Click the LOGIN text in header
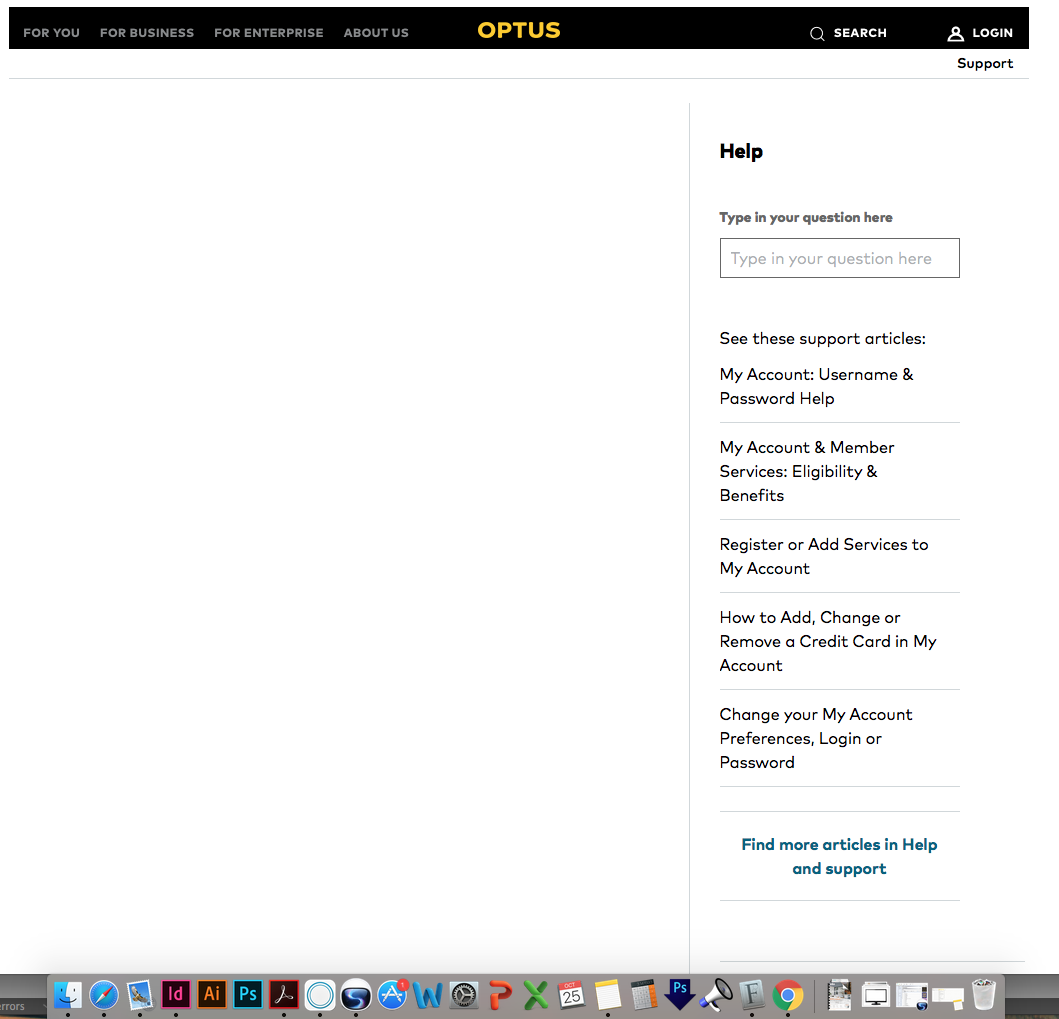Screen dimensions: 1059x1019 (x=992, y=32)
